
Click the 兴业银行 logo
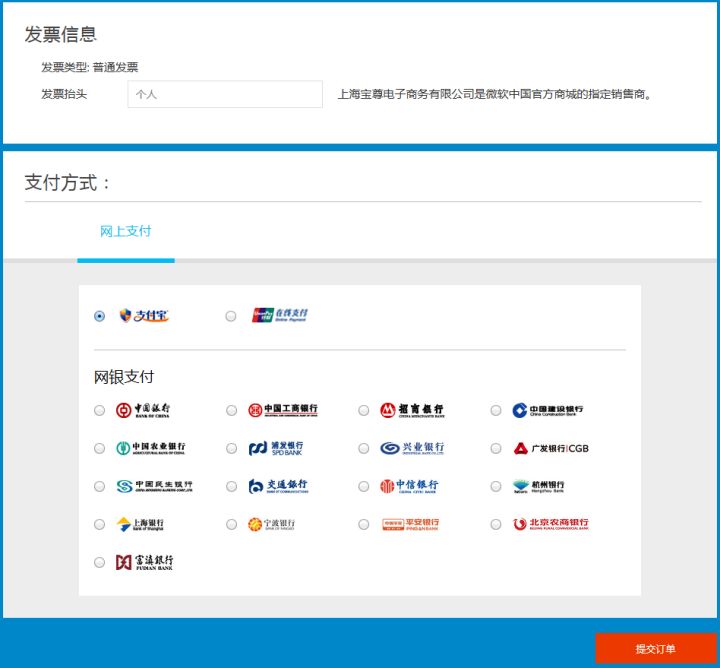(x=412, y=448)
